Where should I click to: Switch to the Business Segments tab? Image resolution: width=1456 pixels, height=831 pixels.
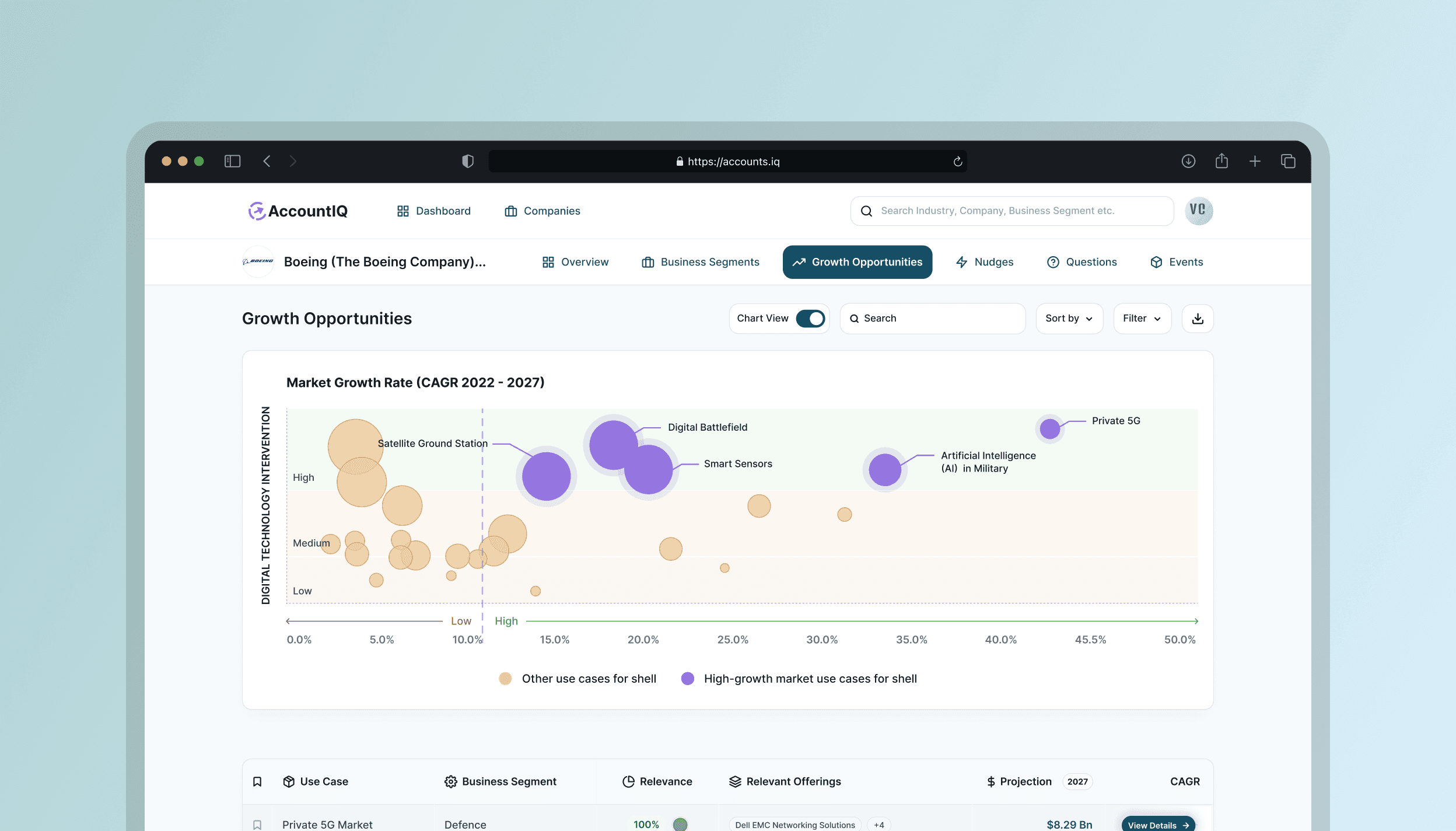click(700, 262)
